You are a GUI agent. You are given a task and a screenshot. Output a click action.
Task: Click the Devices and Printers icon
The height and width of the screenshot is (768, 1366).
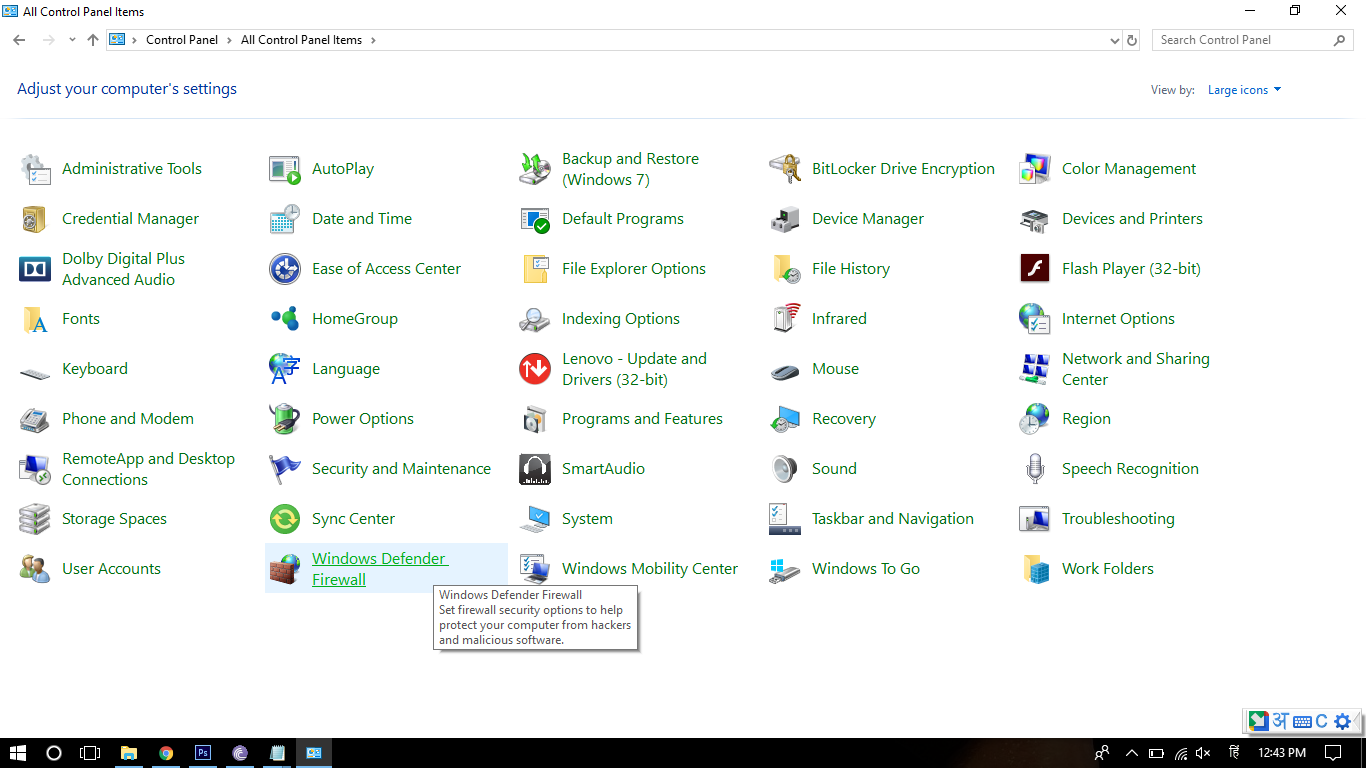coord(1035,219)
